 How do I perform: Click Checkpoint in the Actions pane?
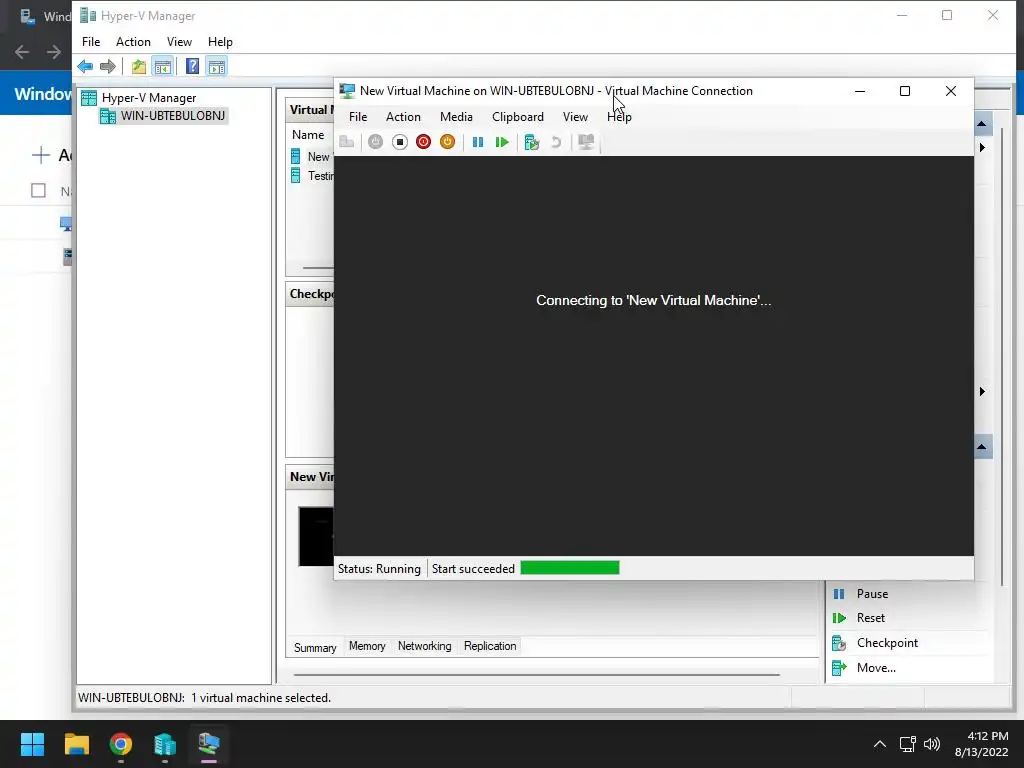point(887,643)
